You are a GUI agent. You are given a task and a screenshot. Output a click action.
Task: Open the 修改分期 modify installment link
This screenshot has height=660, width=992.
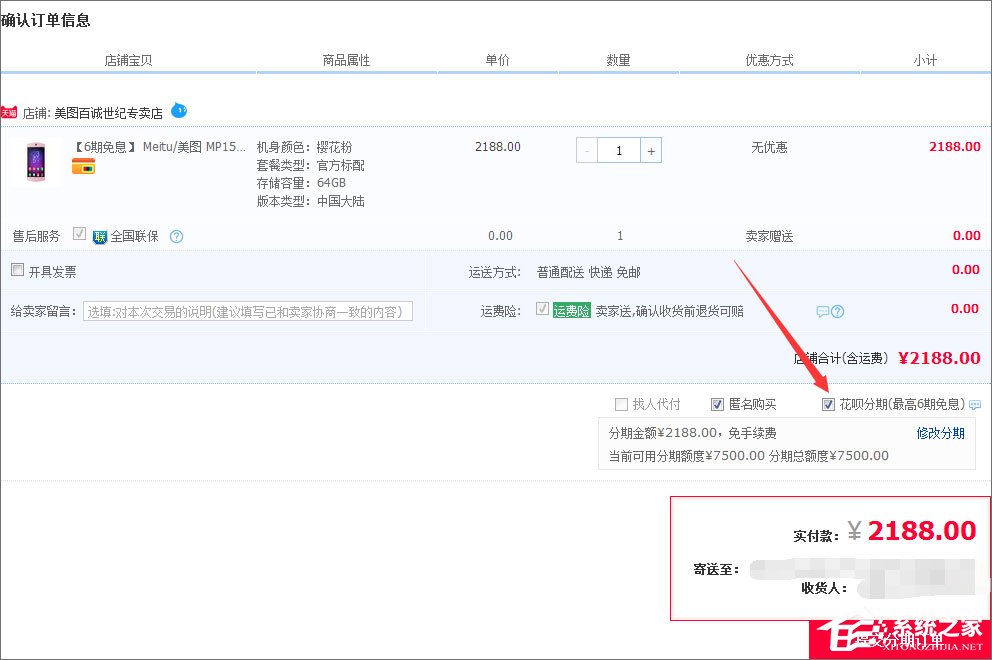pos(940,434)
